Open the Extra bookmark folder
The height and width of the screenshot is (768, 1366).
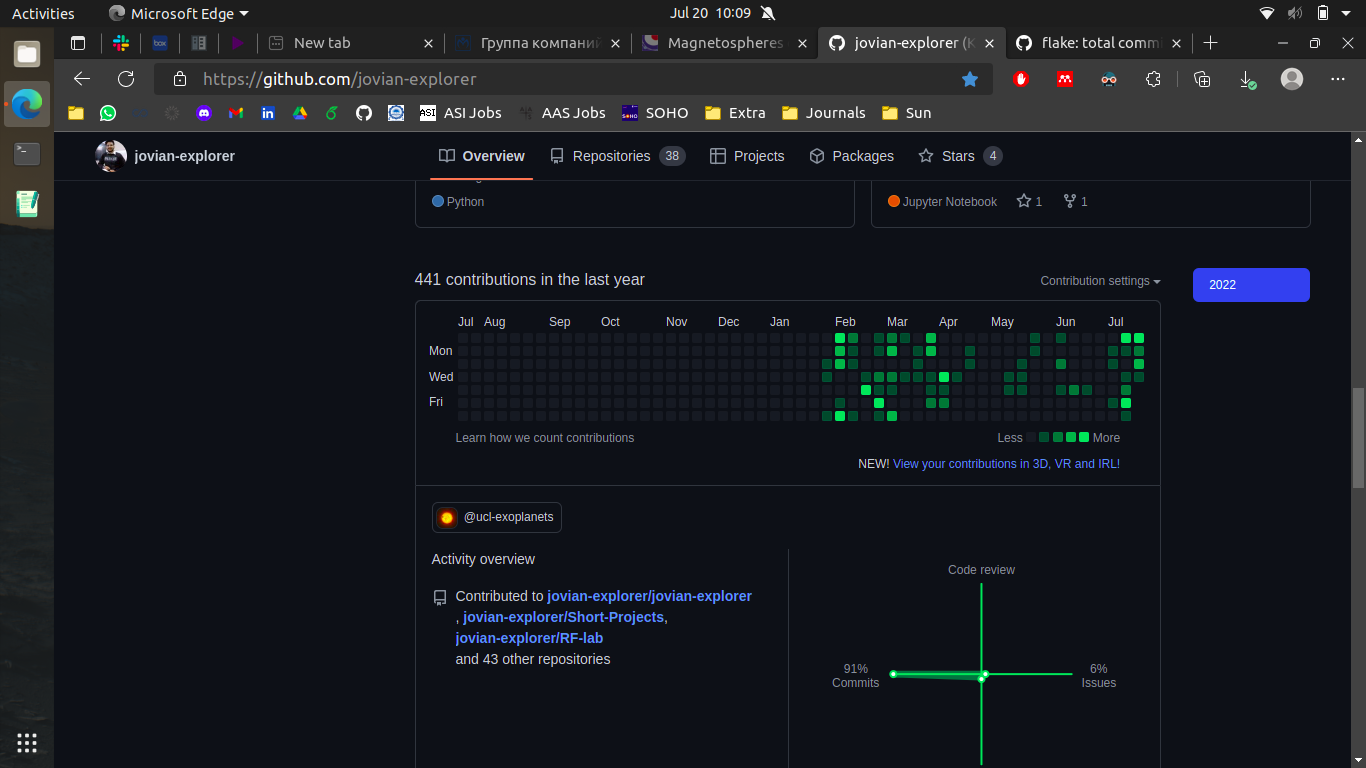(735, 113)
